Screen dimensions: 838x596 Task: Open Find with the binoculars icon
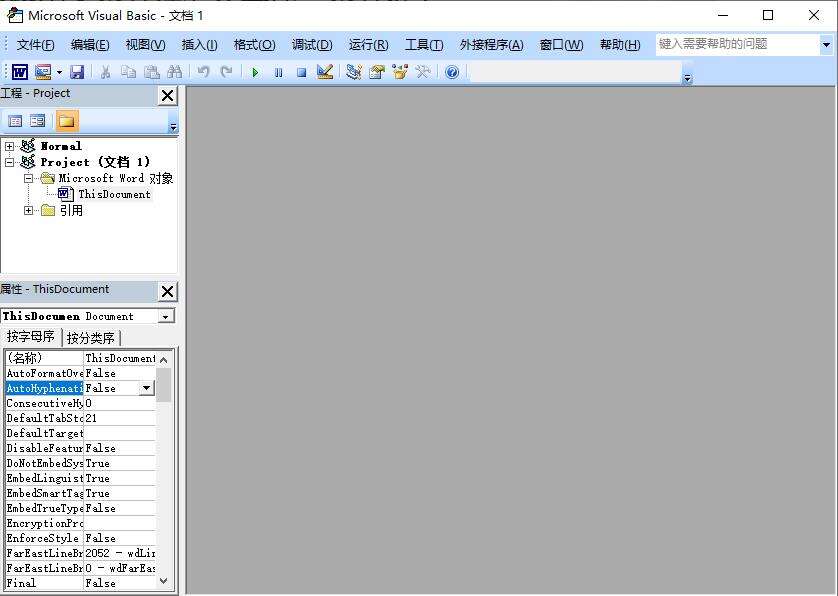175,72
